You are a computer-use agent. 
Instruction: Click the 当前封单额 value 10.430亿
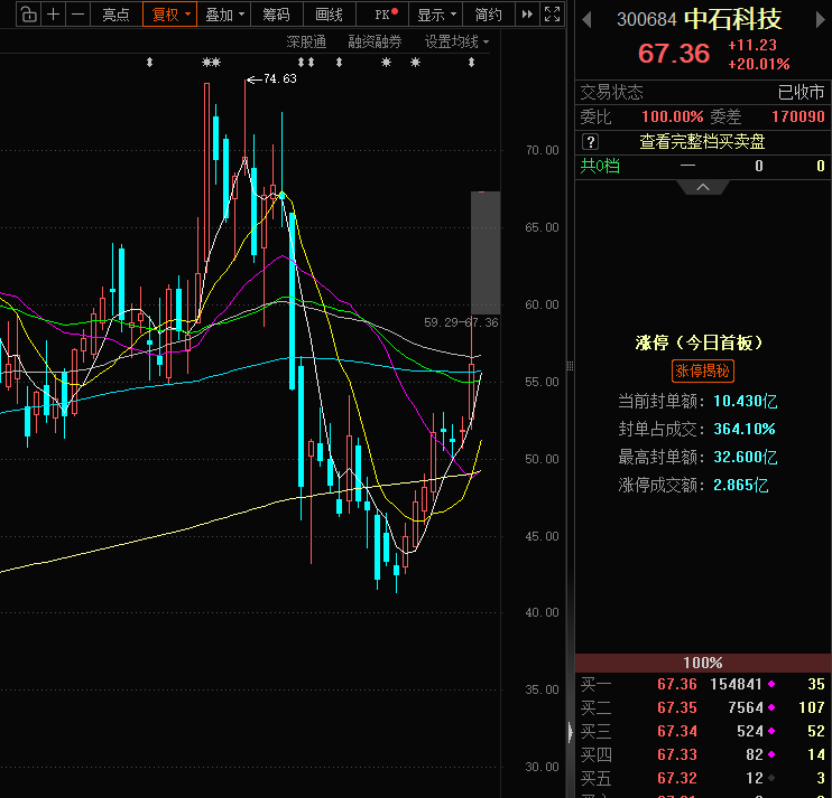click(x=745, y=401)
